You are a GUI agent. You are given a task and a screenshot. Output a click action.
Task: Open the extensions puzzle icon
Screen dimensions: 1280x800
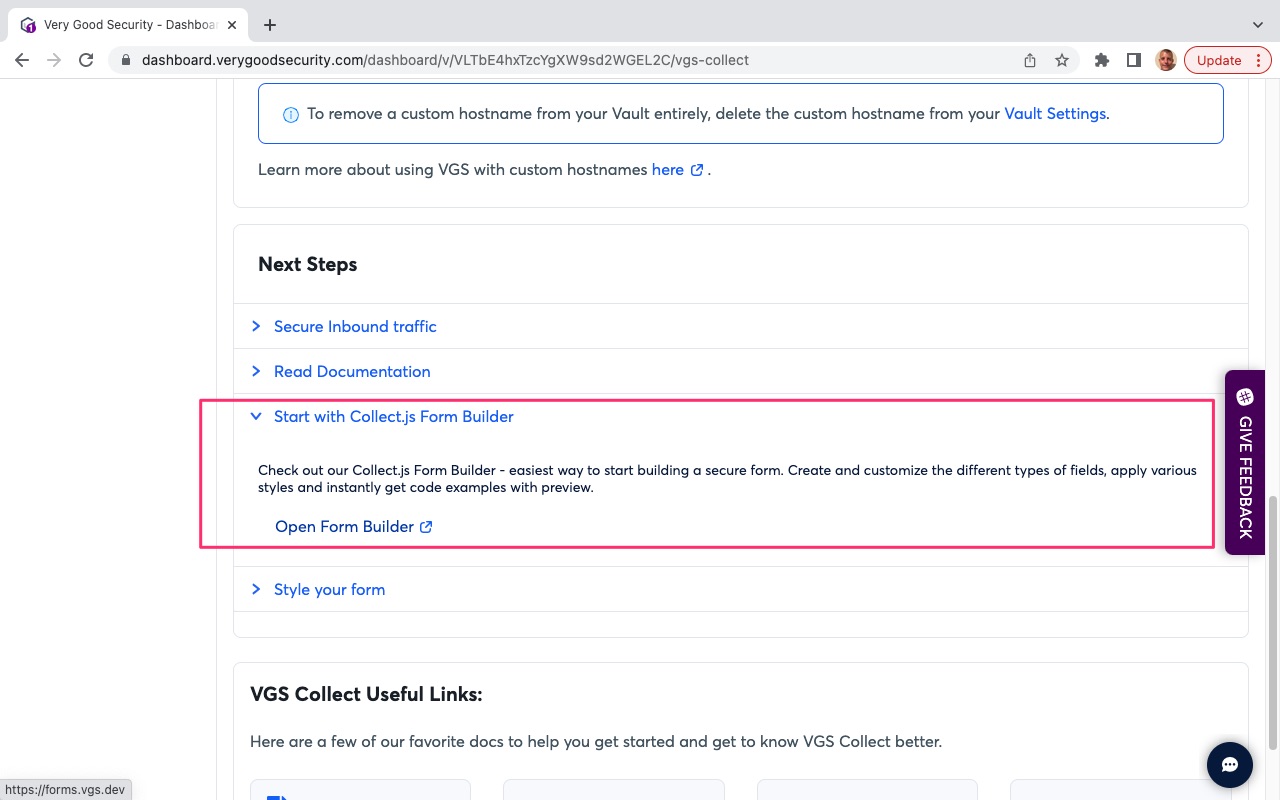pos(1102,60)
